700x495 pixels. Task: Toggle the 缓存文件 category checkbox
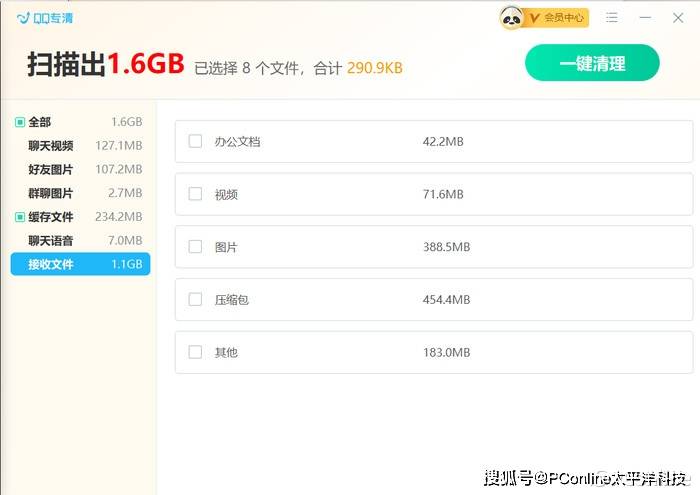tap(20, 217)
